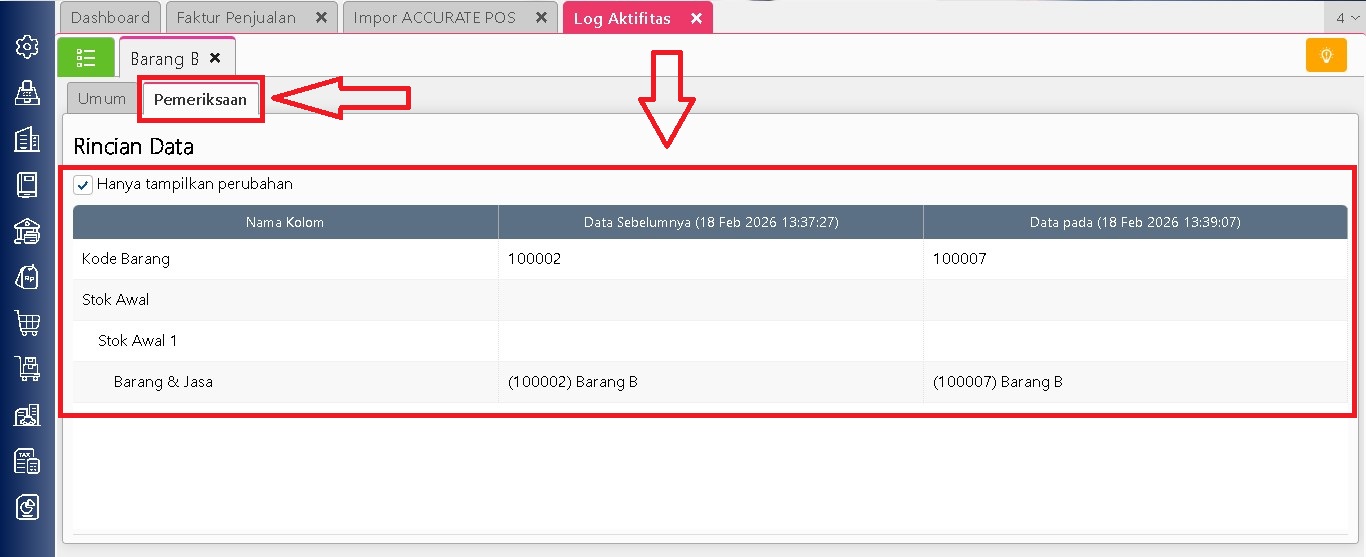Open the Company building module icon

pos(27,139)
